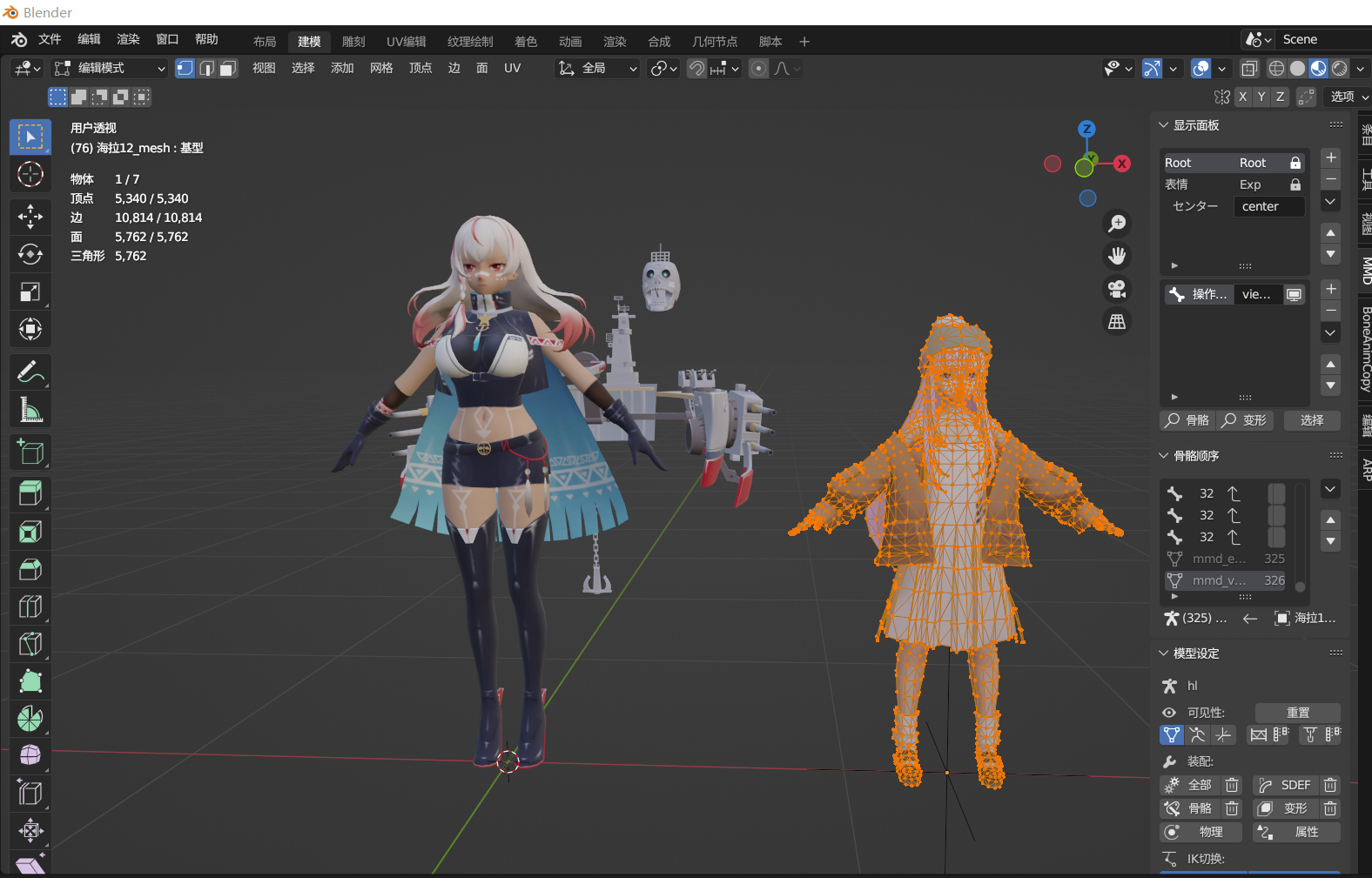Viewport: 1372px width, 878px height.
Task: Choose the Measure tool
Action: point(30,409)
